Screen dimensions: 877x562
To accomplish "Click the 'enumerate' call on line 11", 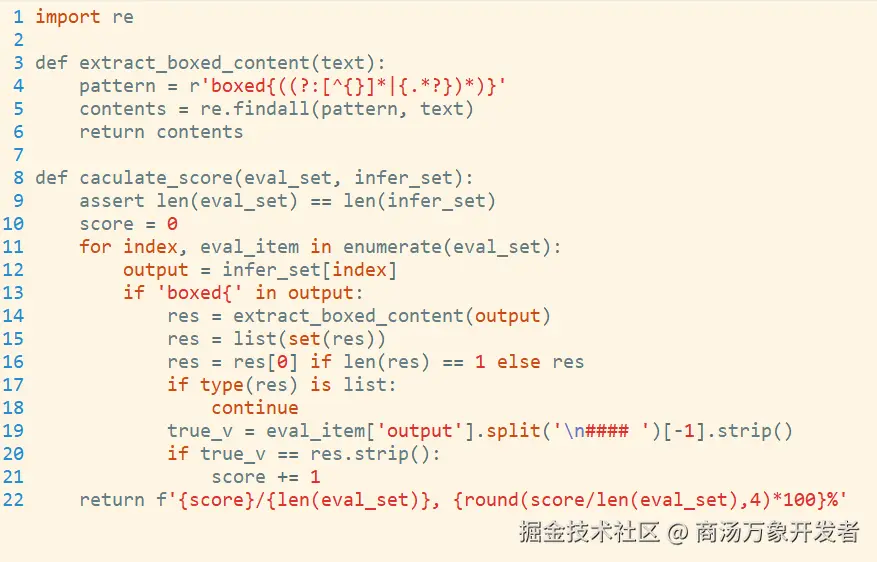I will 392,247.
